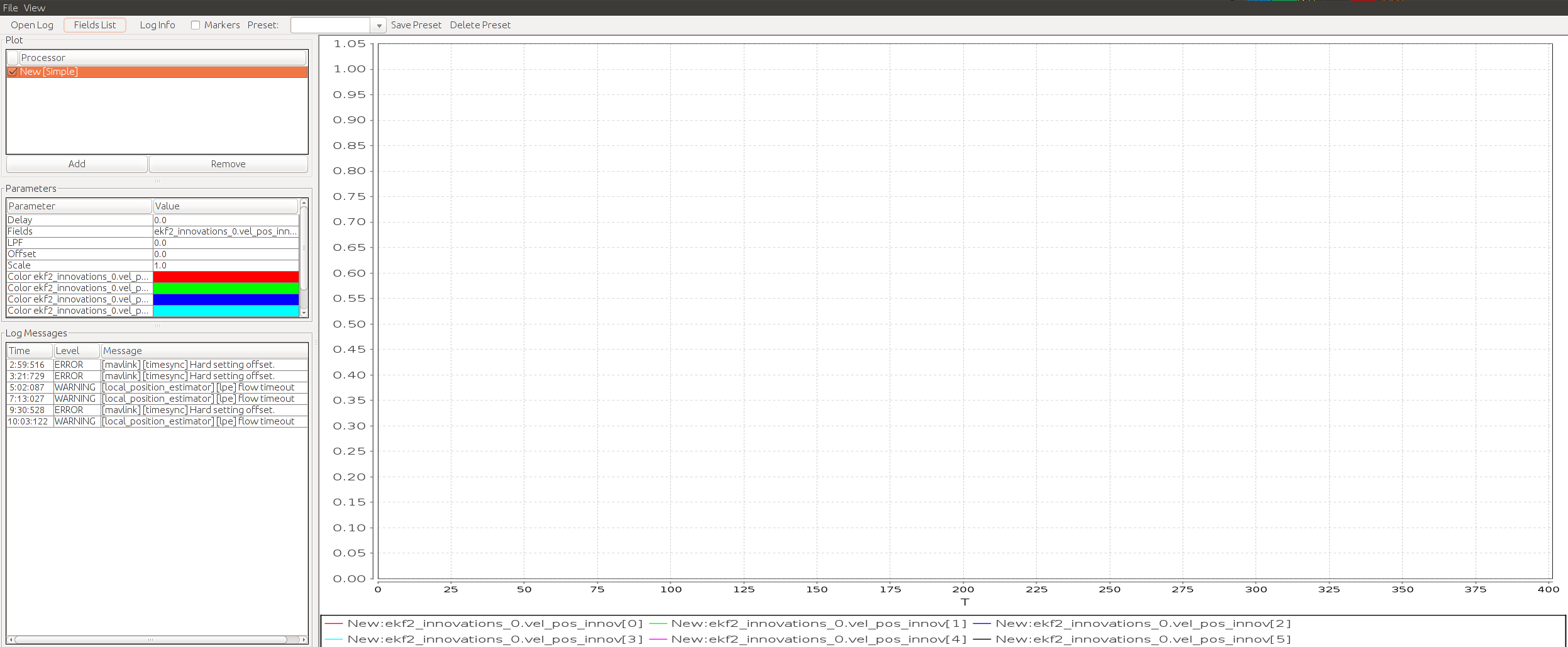Select the New [Simple] processor row
Image resolution: width=1568 pixels, height=647 pixels.
pyautogui.click(x=157, y=72)
